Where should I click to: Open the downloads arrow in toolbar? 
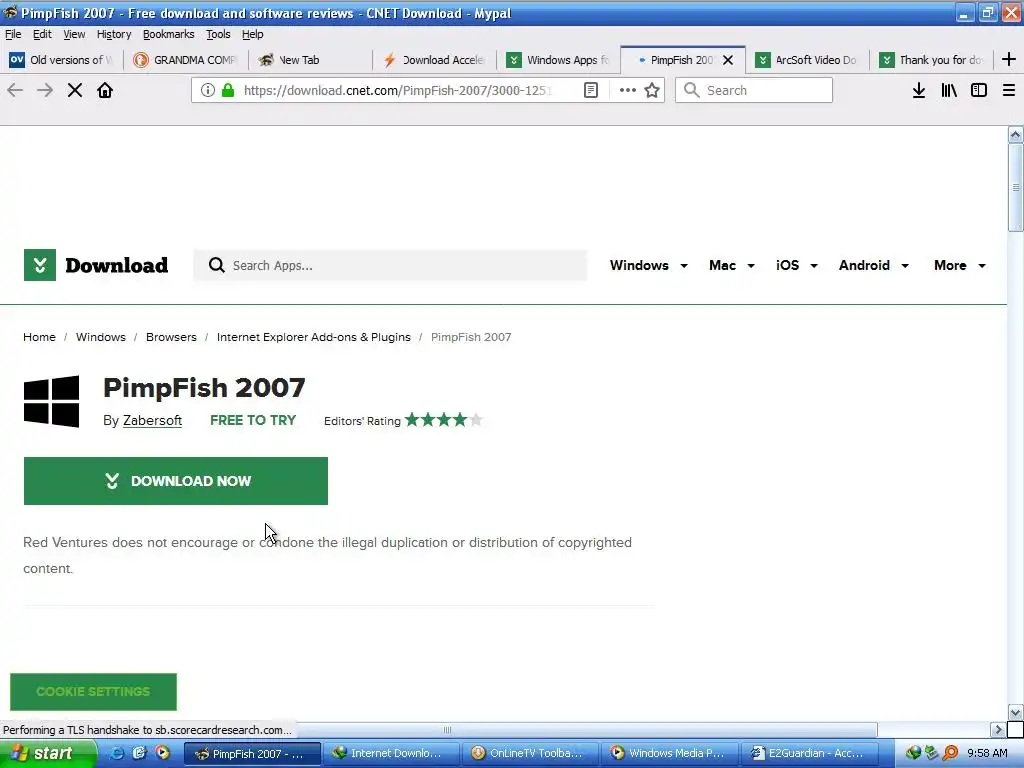(919, 90)
